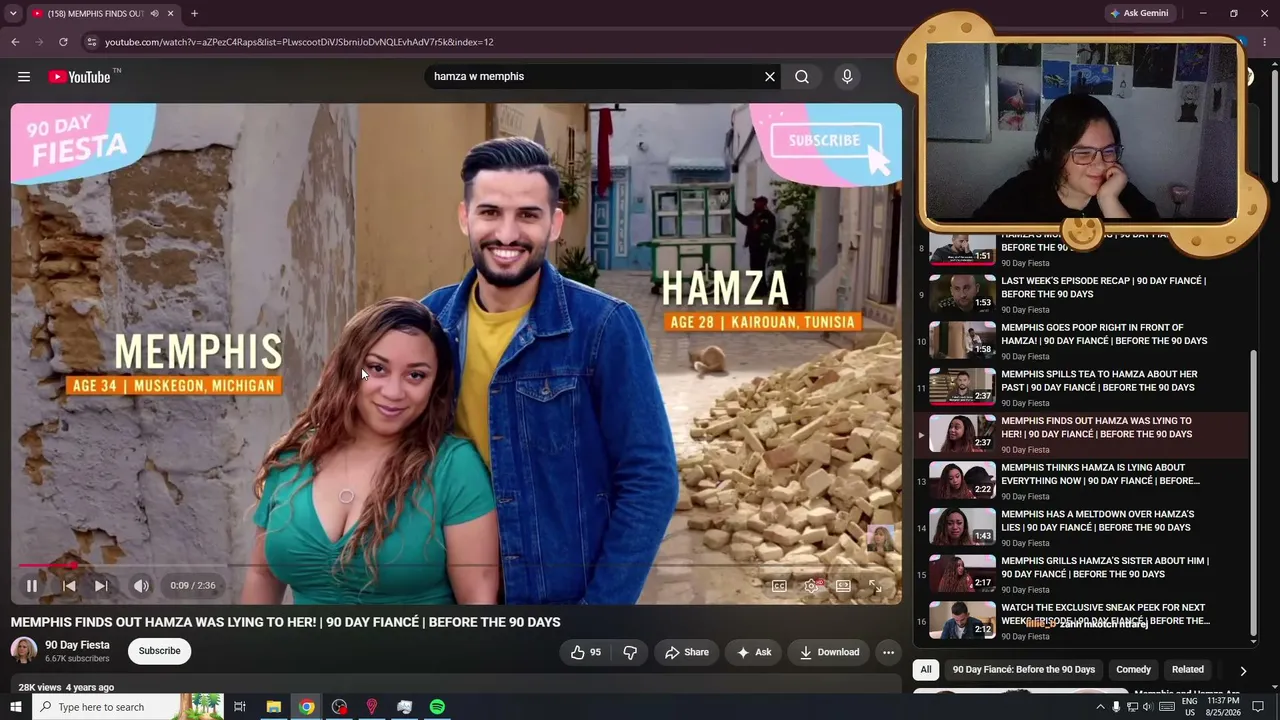
Task: Mute the tab using its speaker icon
Action: pyautogui.click(x=154, y=14)
